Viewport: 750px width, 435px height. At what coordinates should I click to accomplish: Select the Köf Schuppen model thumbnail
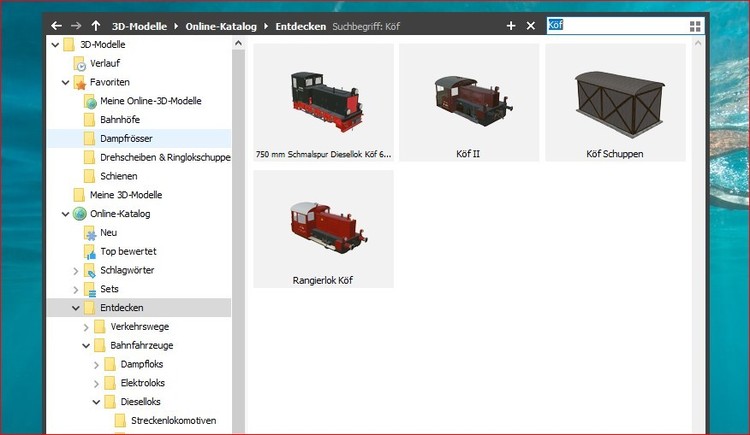click(x=614, y=102)
